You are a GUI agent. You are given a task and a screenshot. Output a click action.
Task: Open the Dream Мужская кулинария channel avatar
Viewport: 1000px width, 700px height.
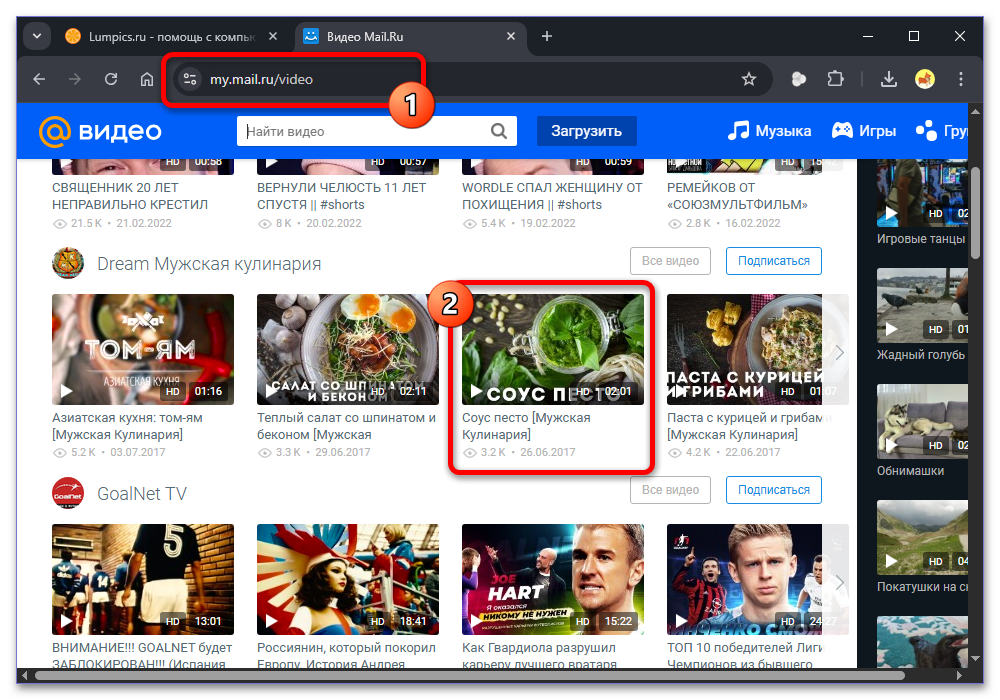(x=68, y=263)
